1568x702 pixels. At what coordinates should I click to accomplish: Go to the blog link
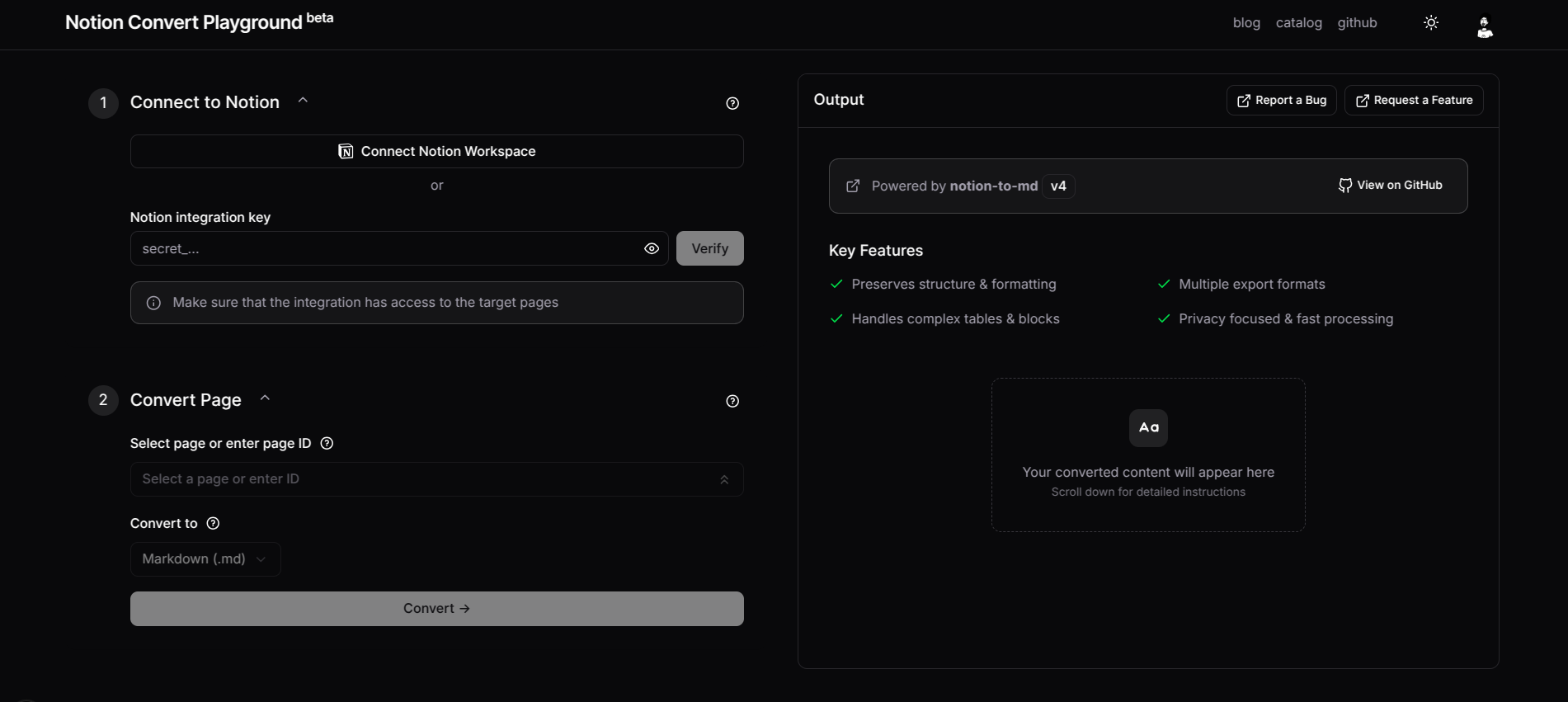point(1246,23)
